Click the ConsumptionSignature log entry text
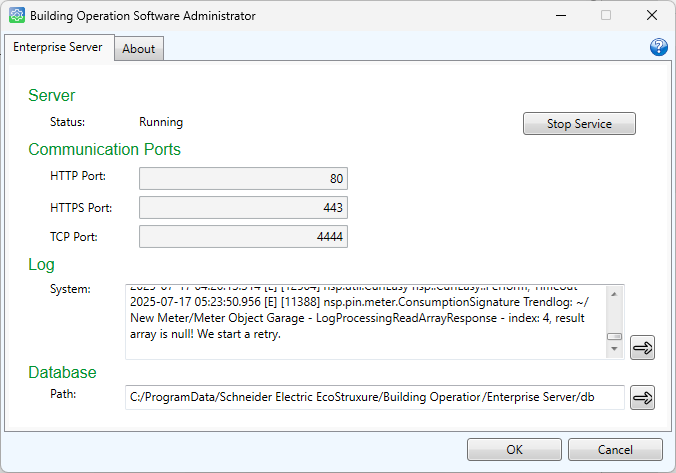Image resolution: width=676 pixels, height=473 pixels. tap(360, 318)
